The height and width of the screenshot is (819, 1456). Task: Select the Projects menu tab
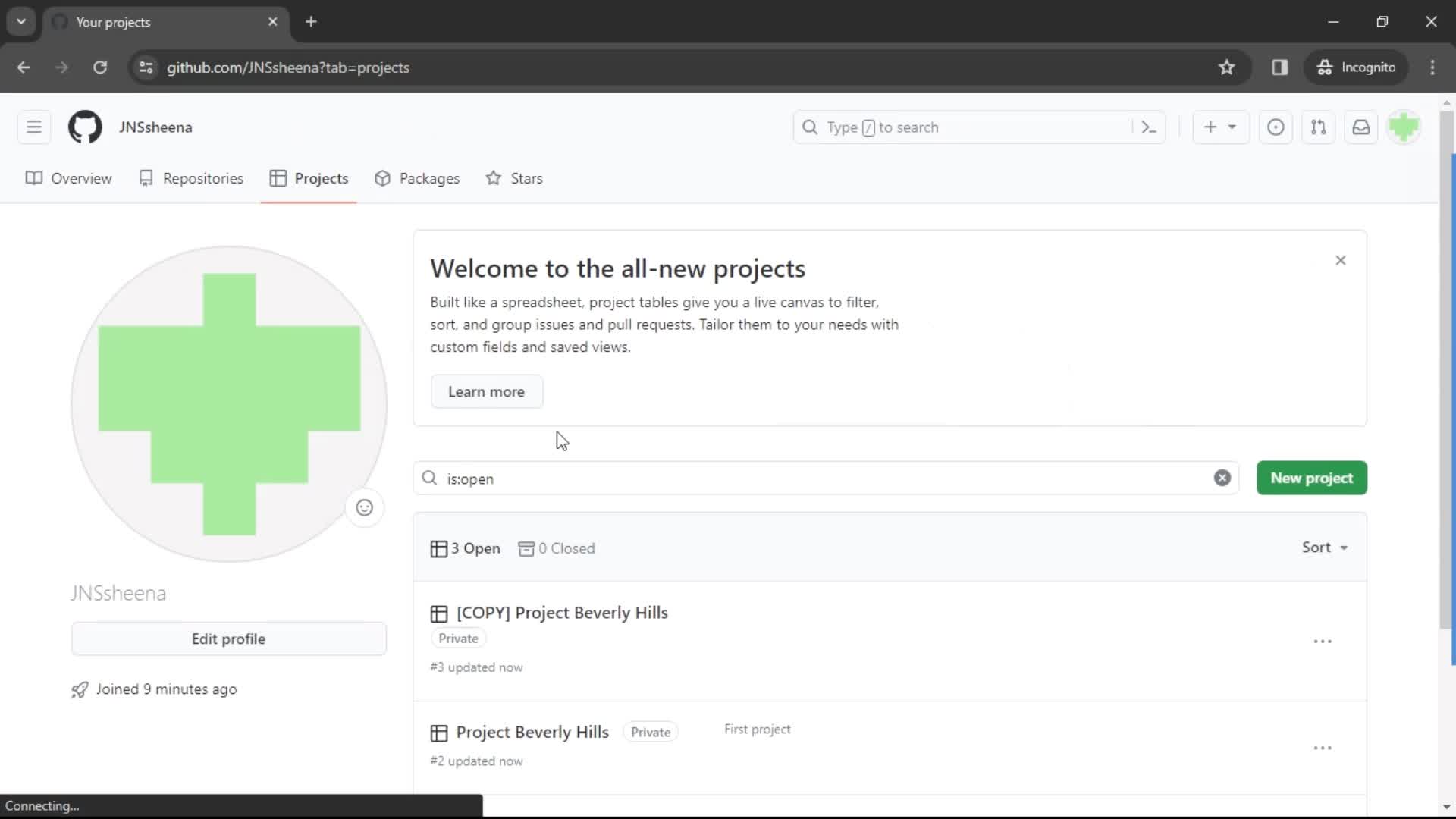pyautogui.click(x=321, y=178)
